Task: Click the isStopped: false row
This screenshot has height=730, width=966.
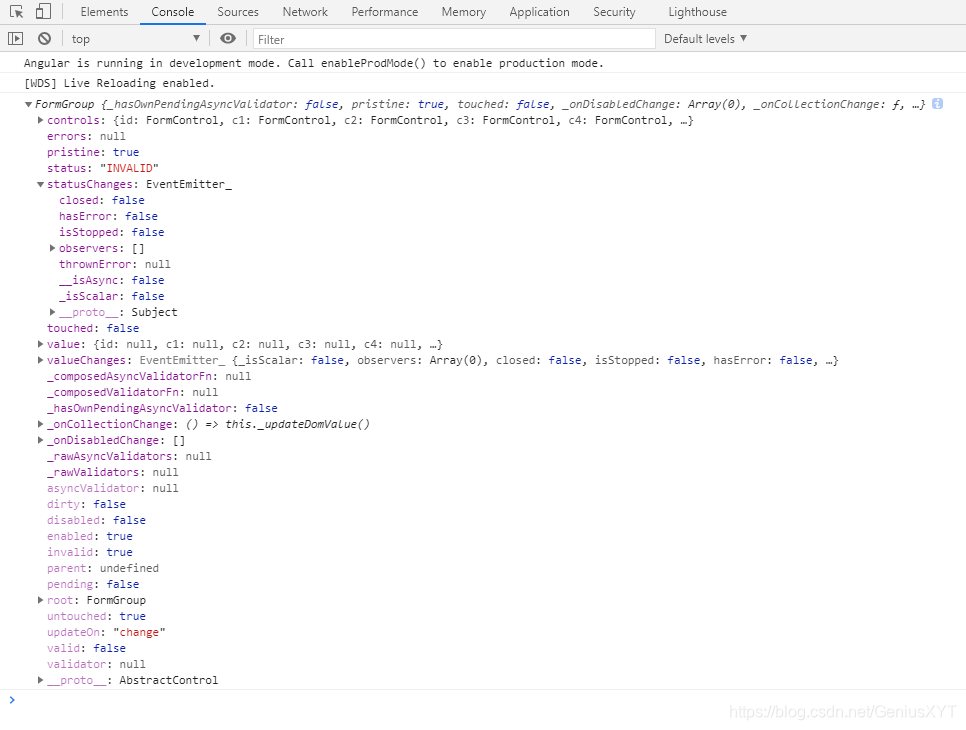Action: (112, 232)
